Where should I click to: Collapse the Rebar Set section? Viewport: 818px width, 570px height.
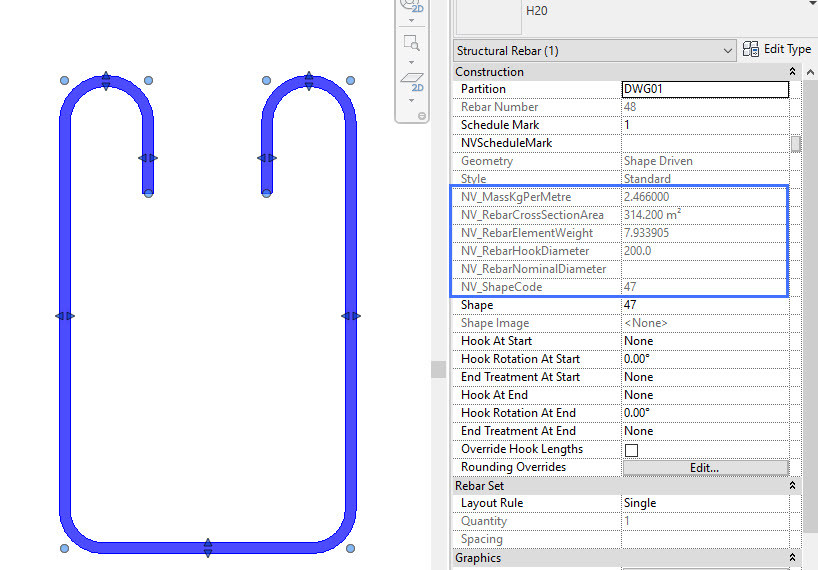(x=792, y=486)
